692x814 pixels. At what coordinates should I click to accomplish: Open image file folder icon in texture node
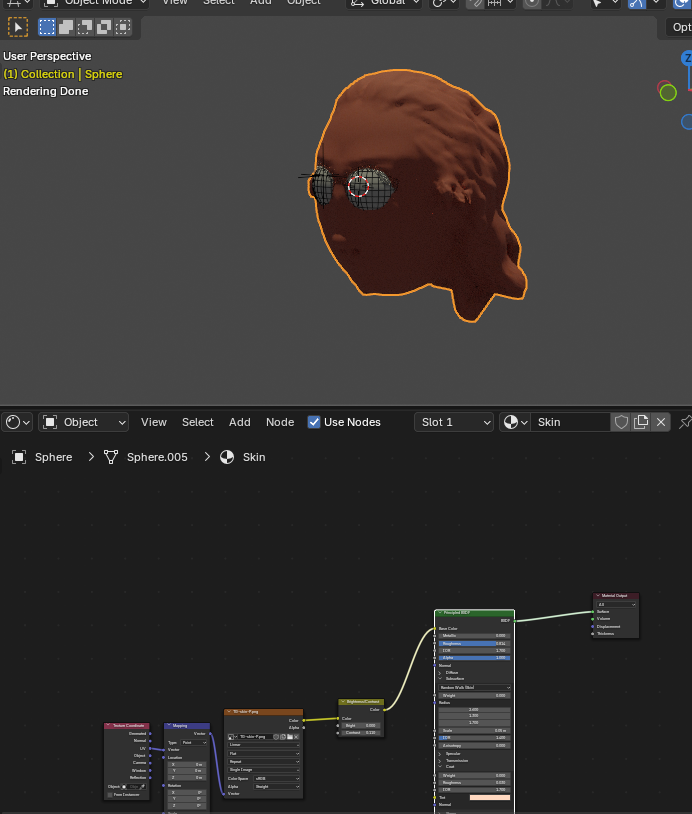click(290, 737)
